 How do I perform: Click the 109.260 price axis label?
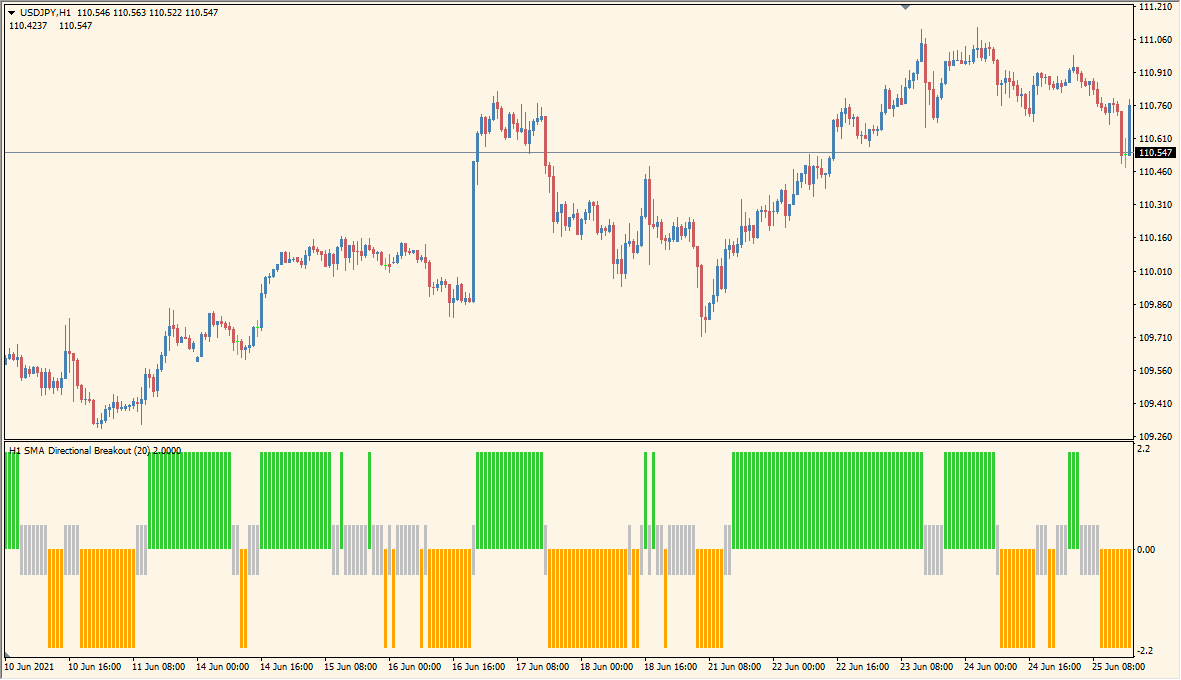pyautogui.click(x=1155, y=437)
